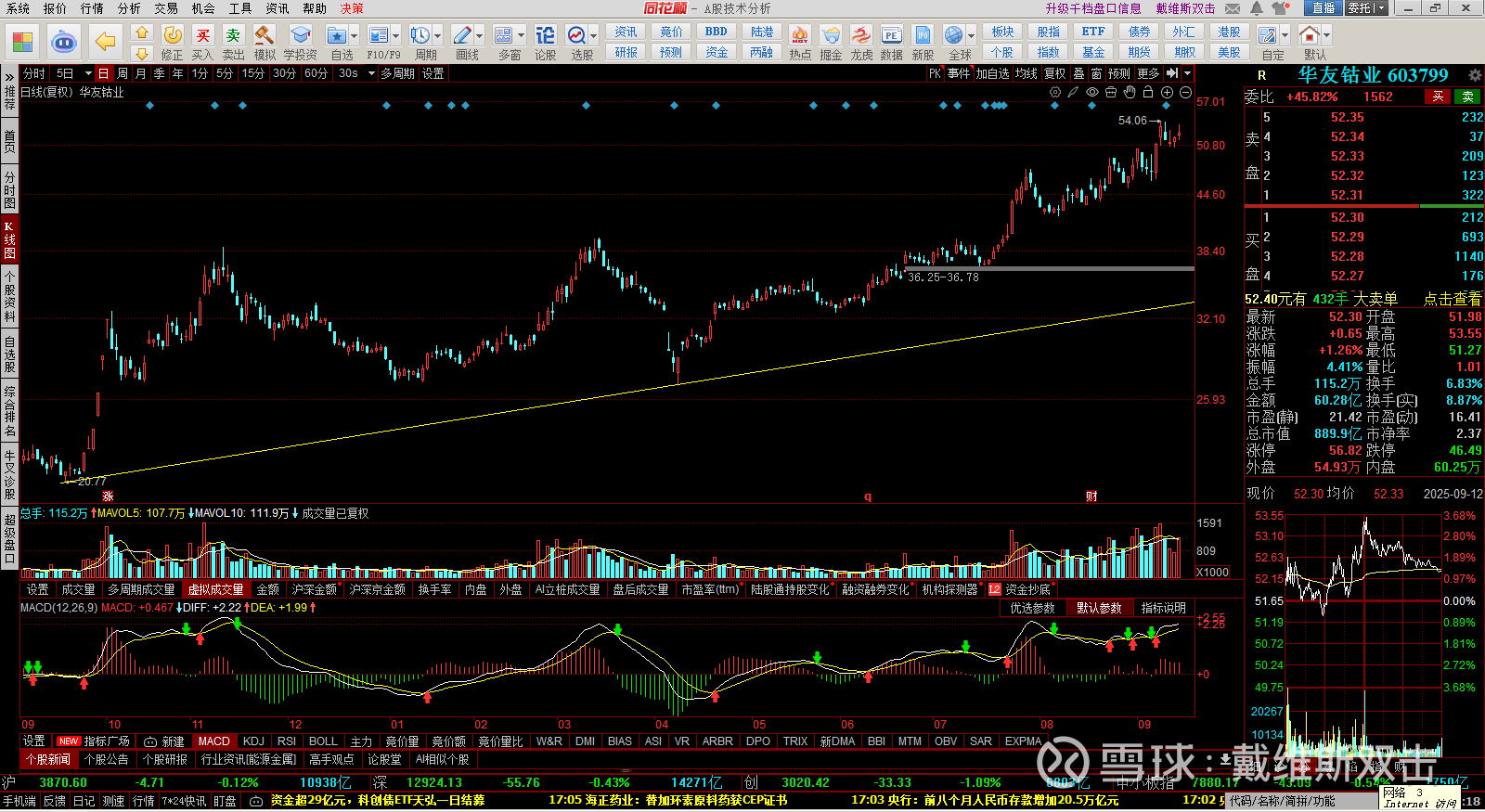Expand 画线 drawing dropdown arrow

click(480, 36)
